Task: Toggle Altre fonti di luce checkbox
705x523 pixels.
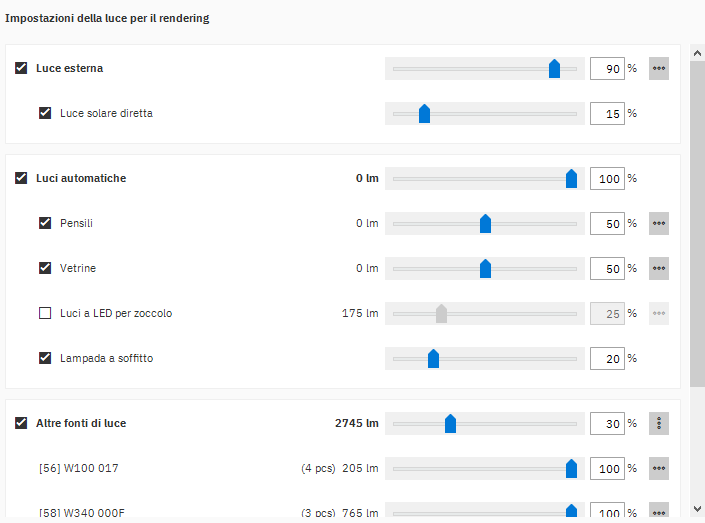Action: [21, 424]
